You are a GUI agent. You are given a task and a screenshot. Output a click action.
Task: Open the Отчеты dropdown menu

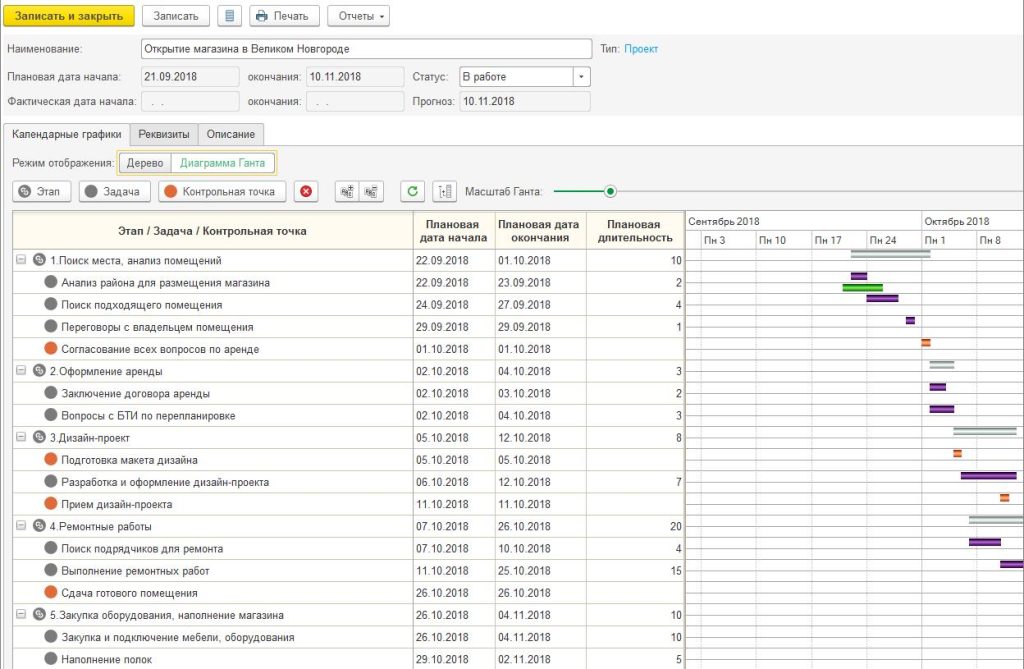pyautogui.click(x=361, y=16)
